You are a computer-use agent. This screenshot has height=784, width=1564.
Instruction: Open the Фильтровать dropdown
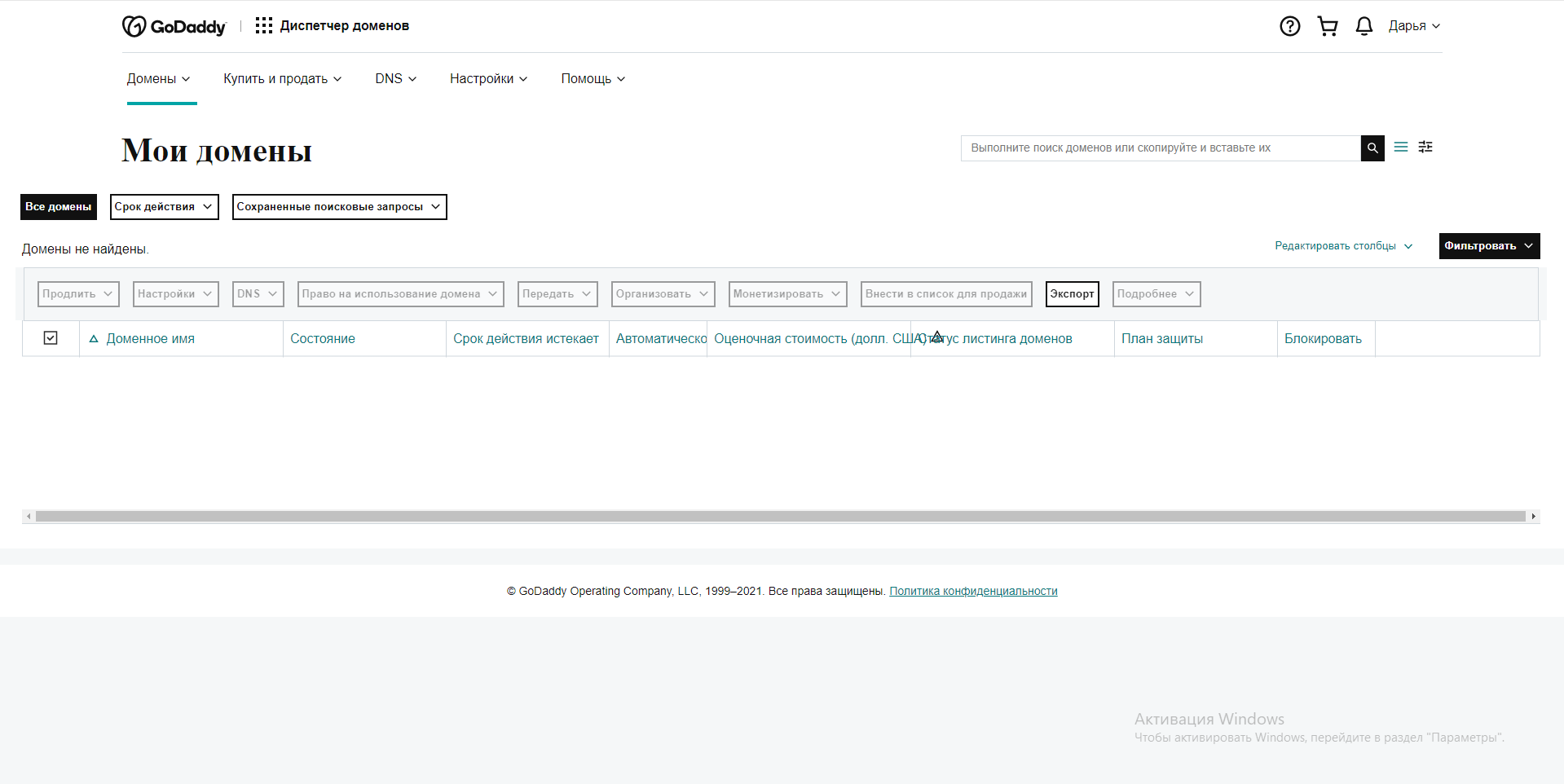[x=1489, y=246]
